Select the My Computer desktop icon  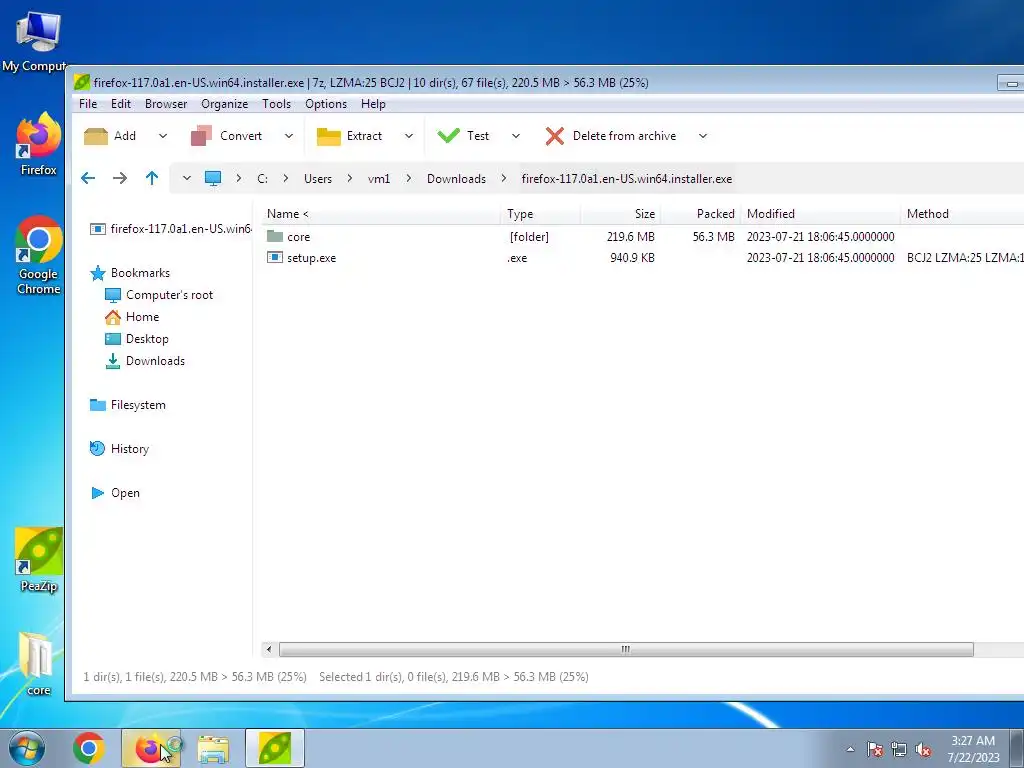click(x=36, y=41)
